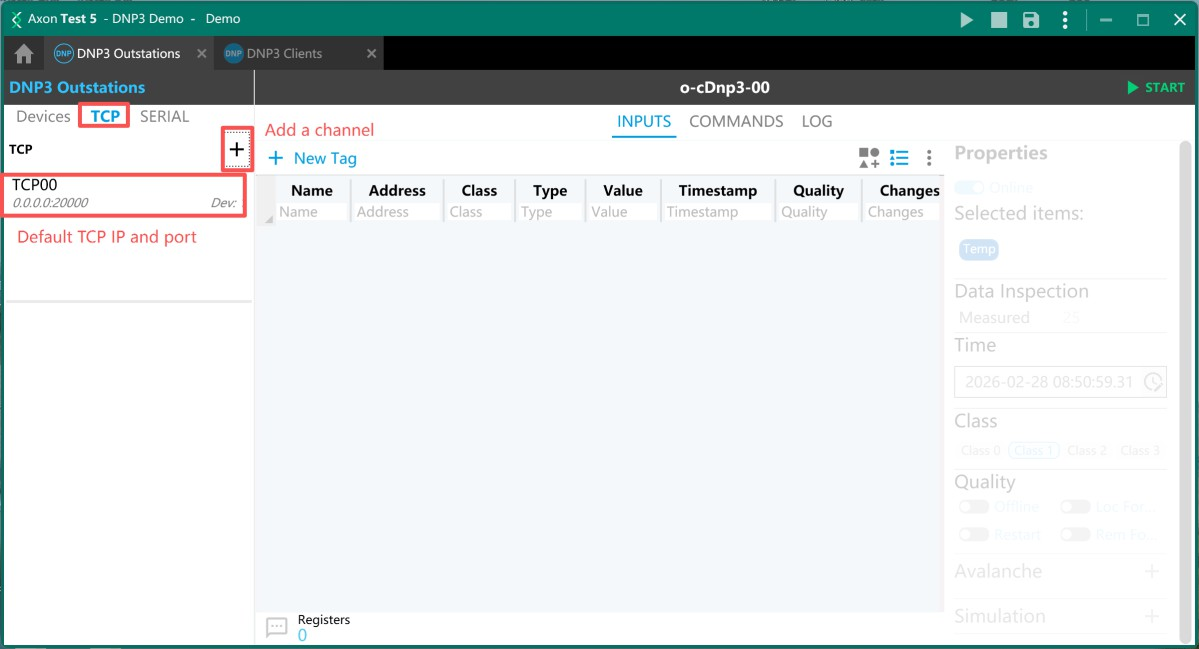The image size is (1199, 649).
Task: Click the plus icon to add a TCP channel
Action: pyautogui.click(x=237, y=150)
